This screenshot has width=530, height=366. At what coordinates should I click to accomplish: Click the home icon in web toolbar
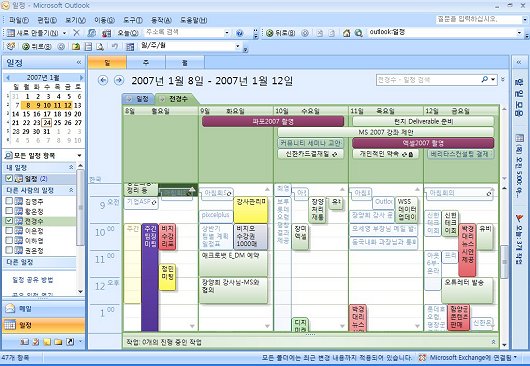[346, 33]
